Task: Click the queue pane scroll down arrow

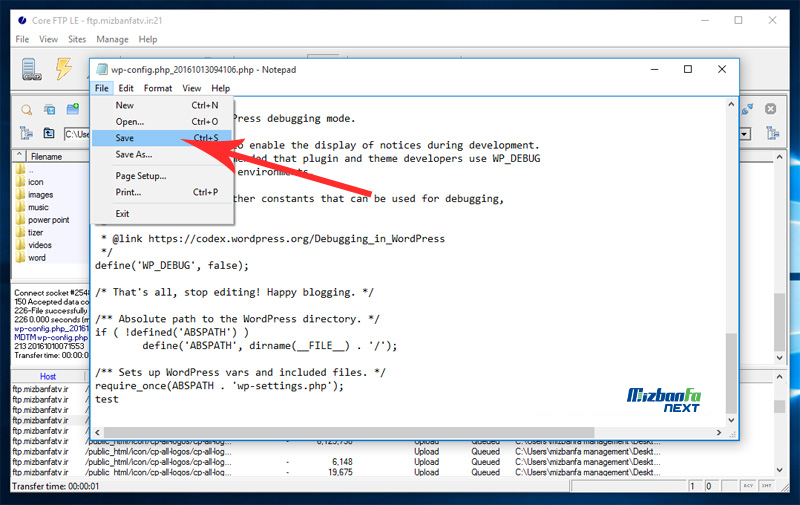Action: 779,470
